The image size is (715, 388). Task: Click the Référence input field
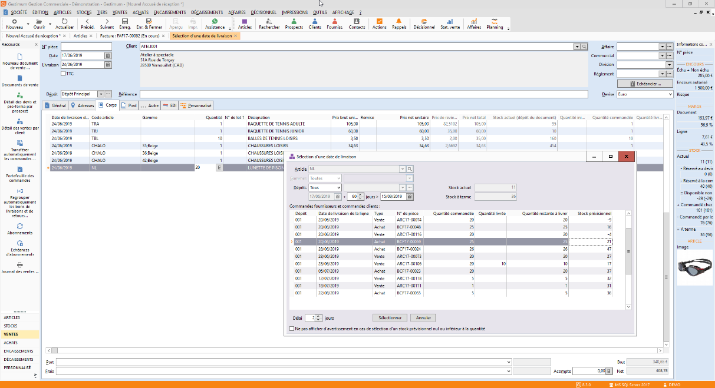(363, 94)
